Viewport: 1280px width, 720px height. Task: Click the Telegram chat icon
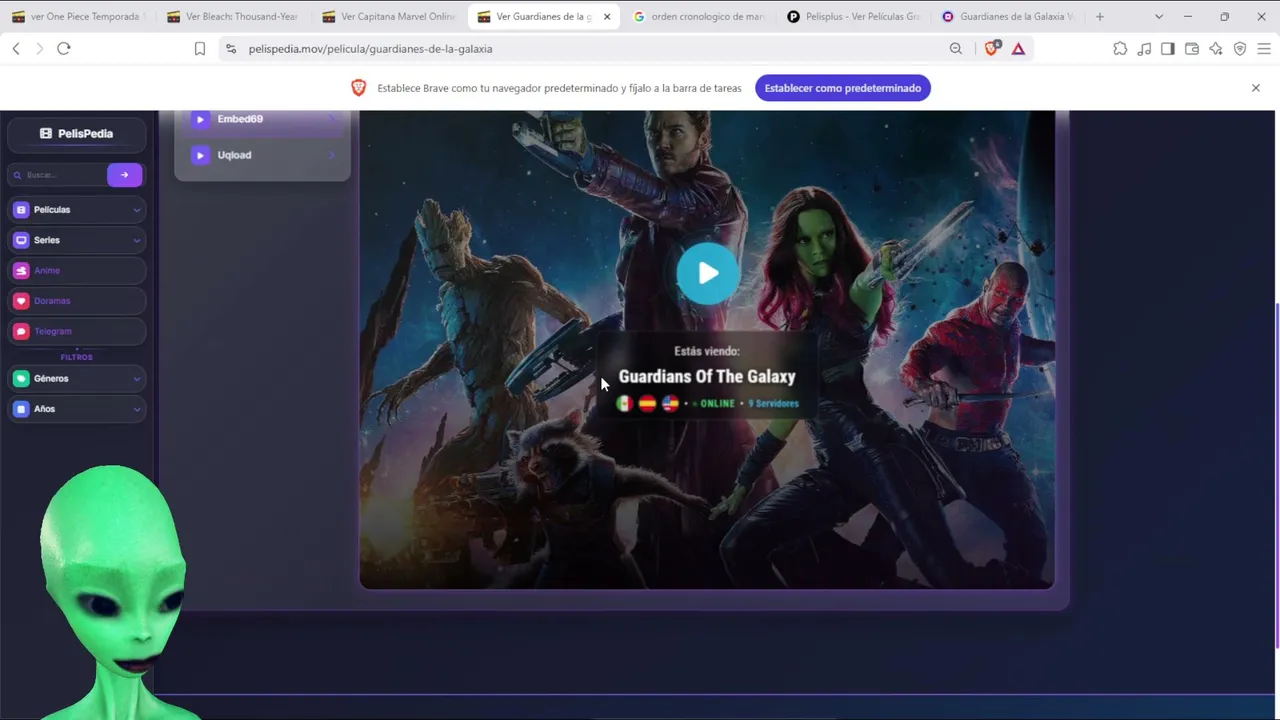click(x=21, y=331)
